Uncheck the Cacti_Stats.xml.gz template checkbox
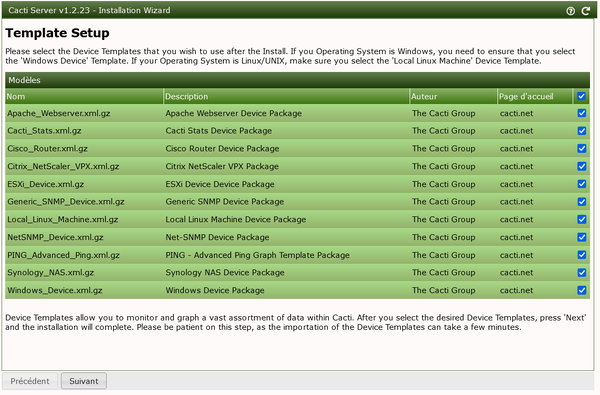This screenshot has width=600, height=395. [582, 131]
